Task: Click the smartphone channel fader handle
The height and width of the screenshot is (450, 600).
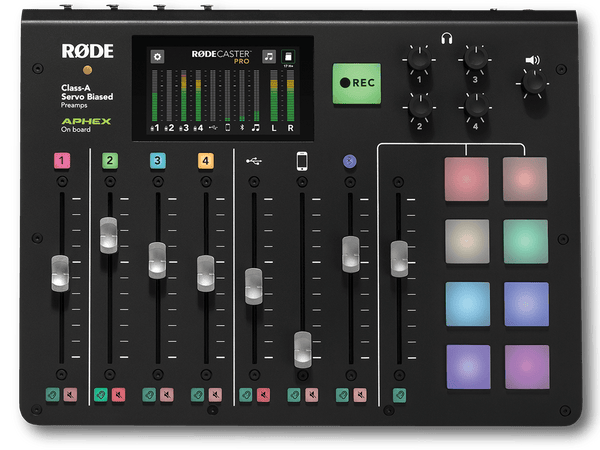Action: point(303,350)
